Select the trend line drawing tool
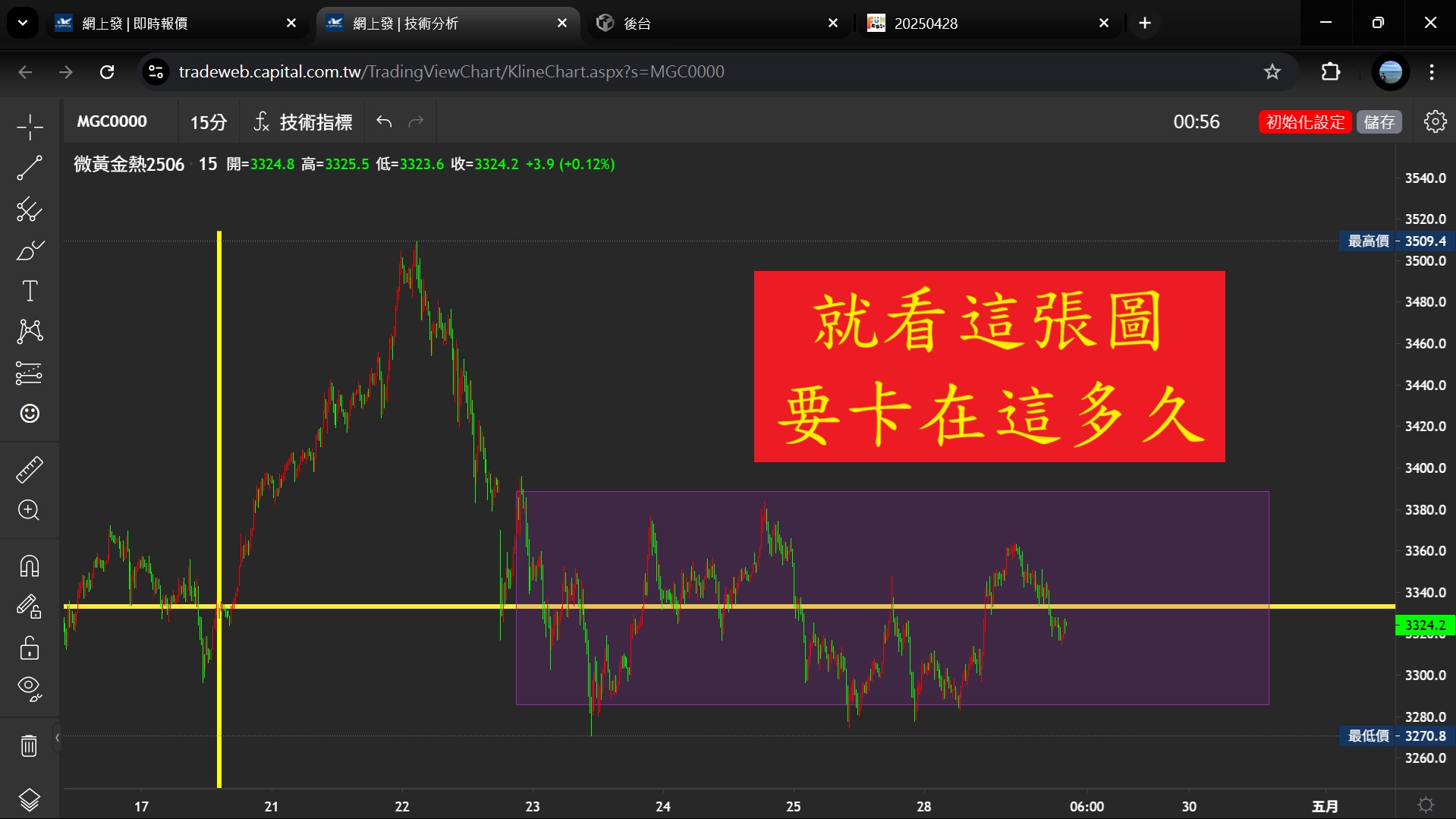 coord(30,168)
